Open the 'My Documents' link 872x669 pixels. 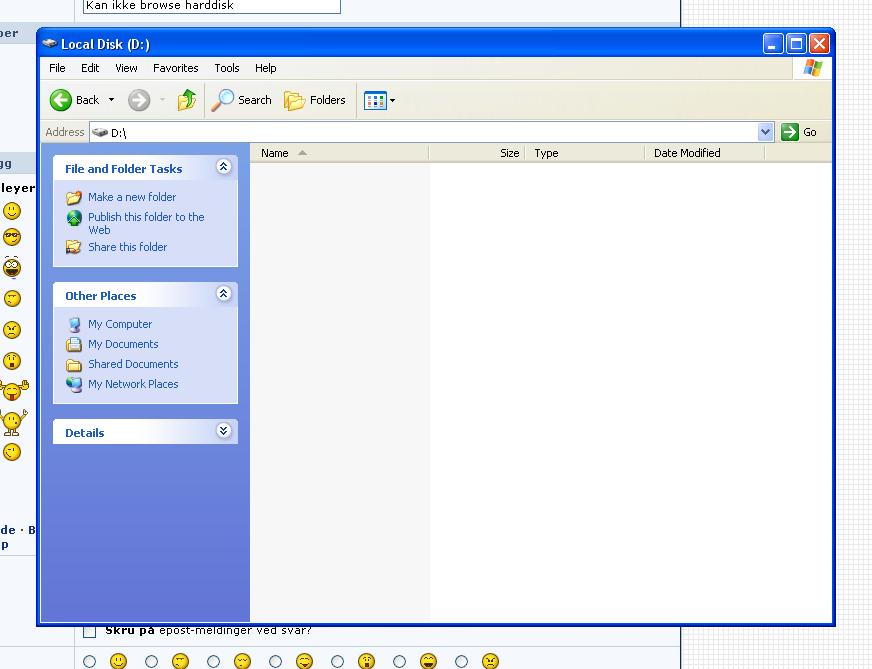coord(123,344)
